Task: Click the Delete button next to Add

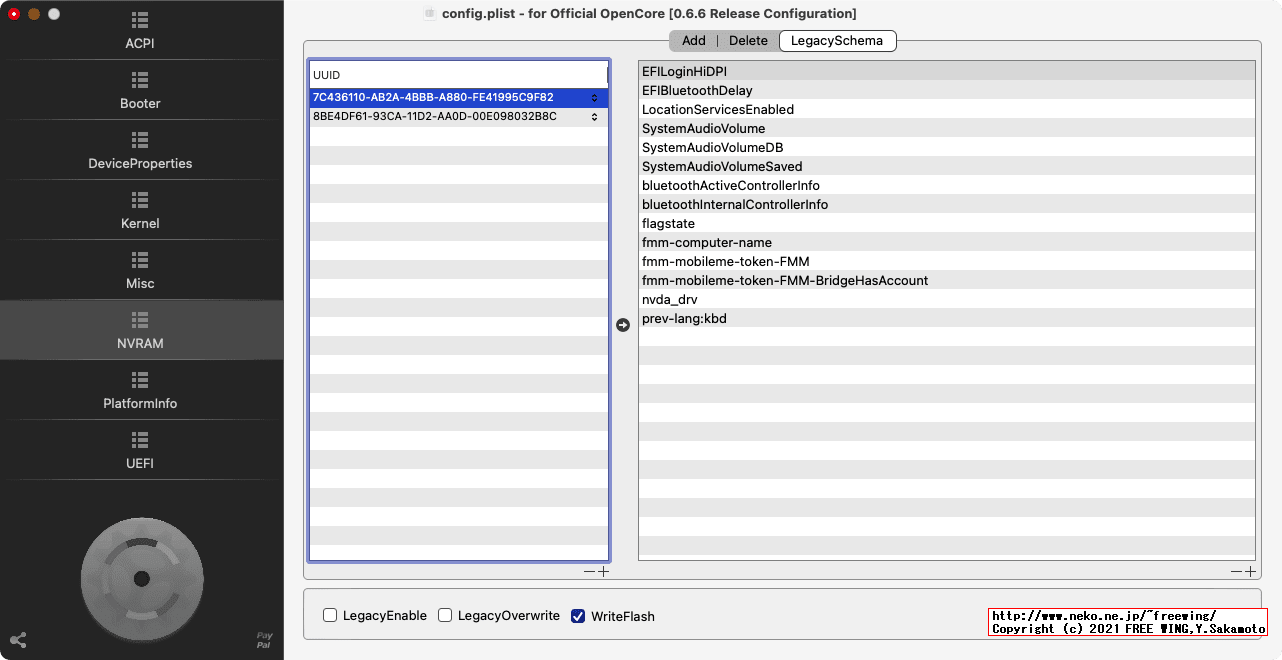Action: [748, 41]
